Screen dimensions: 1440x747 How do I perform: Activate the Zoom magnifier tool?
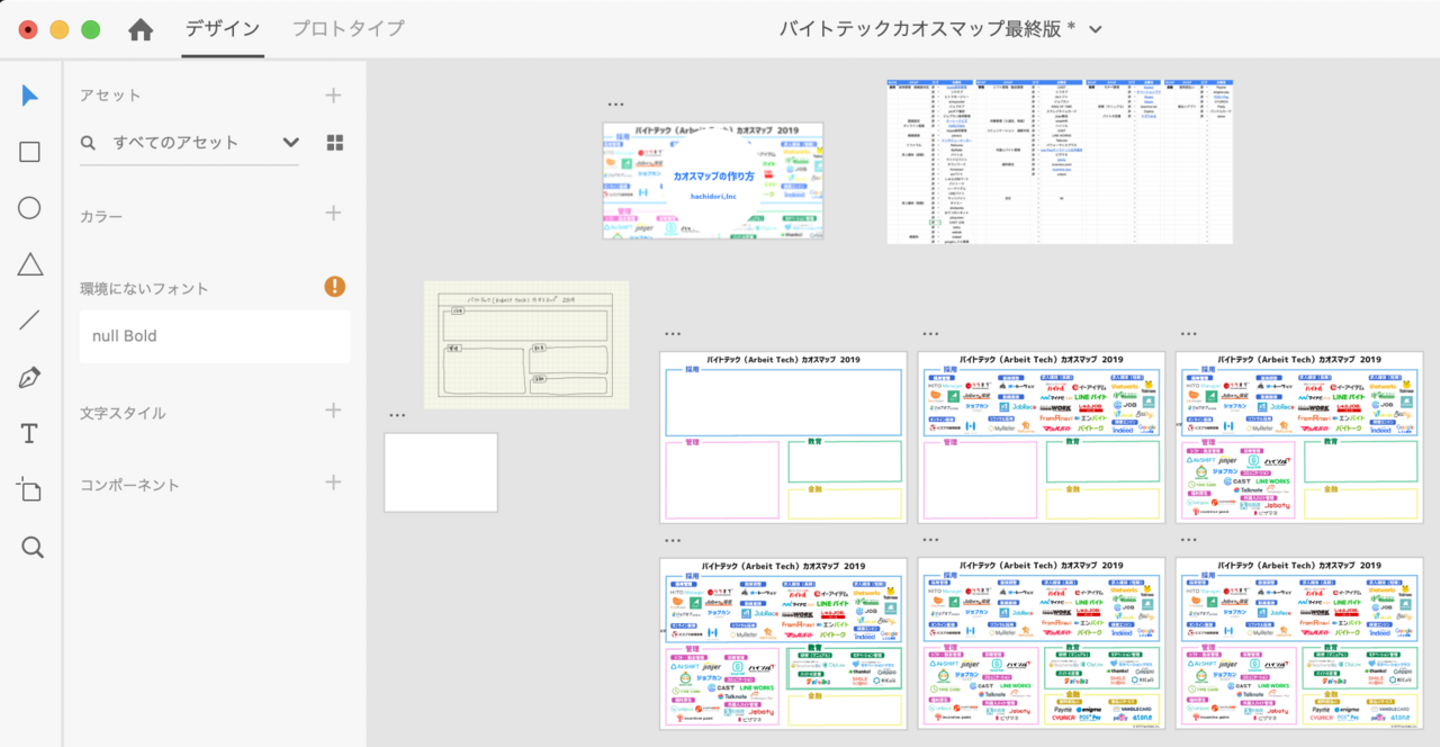tap(32, 547)
